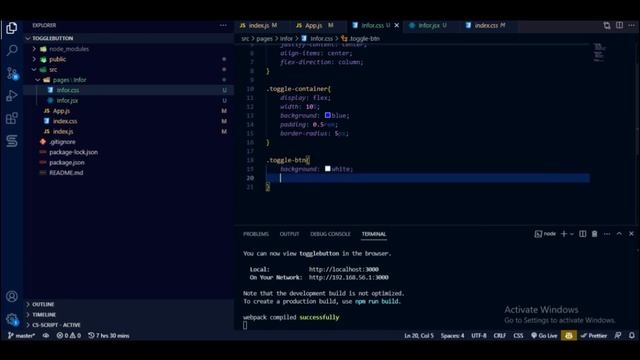
Task: Click the 7 hrs 30 mins timer
Action: [x=109, y=336]
